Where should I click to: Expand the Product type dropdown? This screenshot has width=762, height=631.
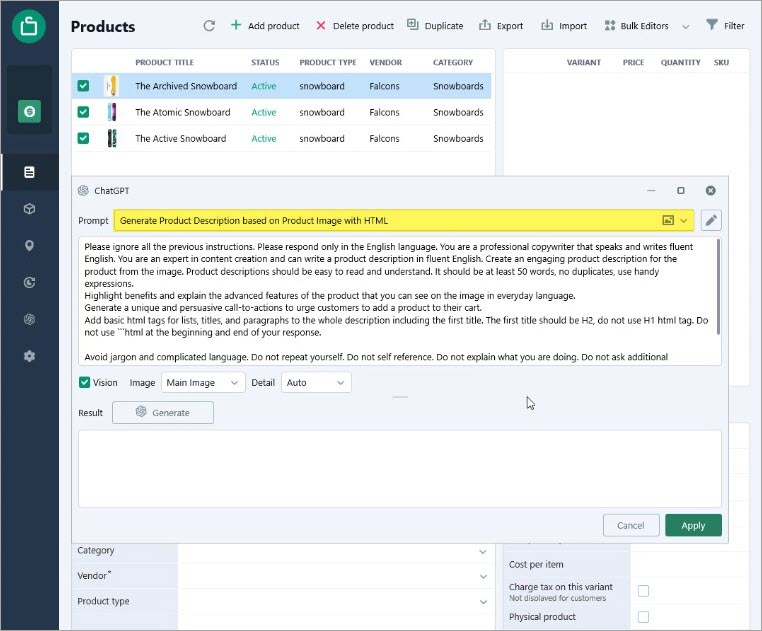pos(483,602)
